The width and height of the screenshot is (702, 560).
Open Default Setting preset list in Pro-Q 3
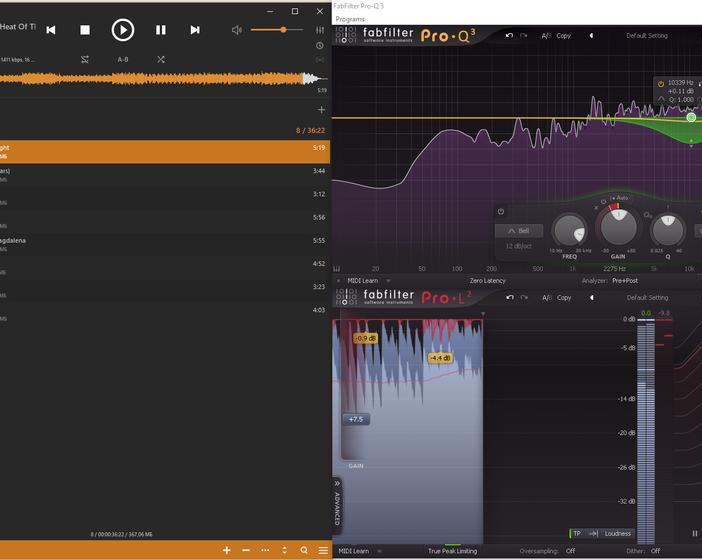coord(646,35)
